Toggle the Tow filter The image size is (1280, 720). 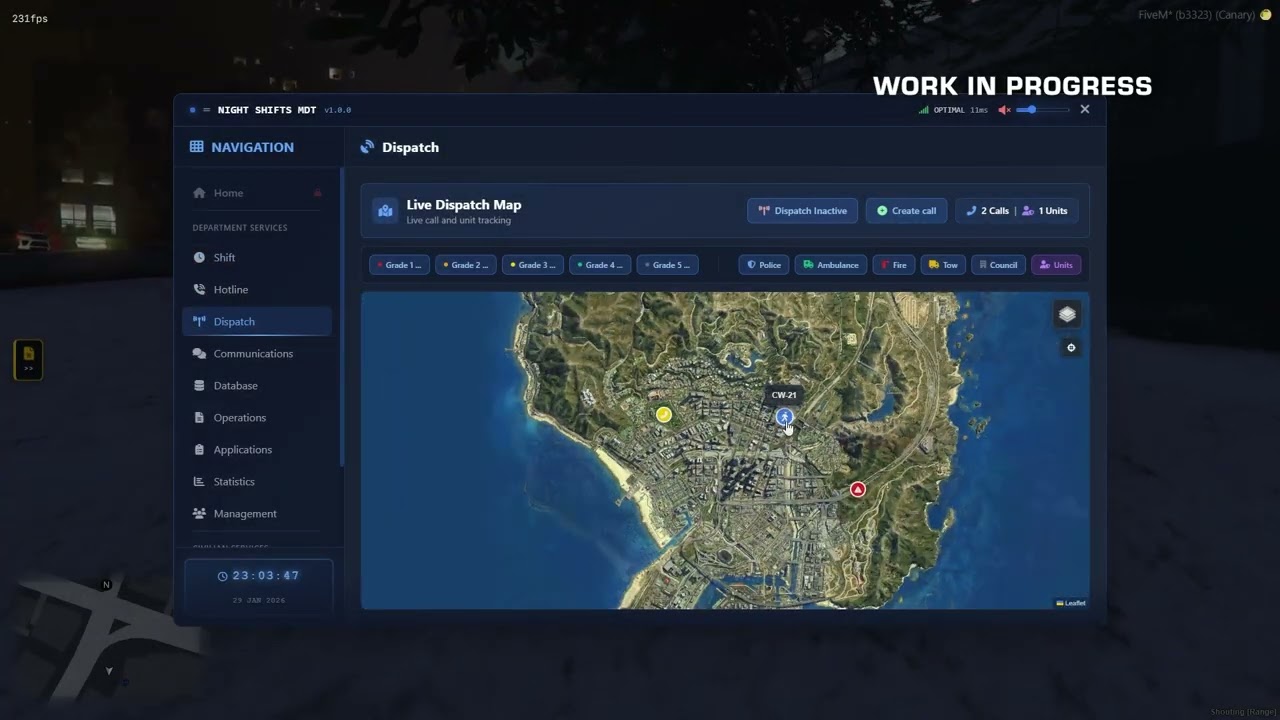[x=943, y=265]
